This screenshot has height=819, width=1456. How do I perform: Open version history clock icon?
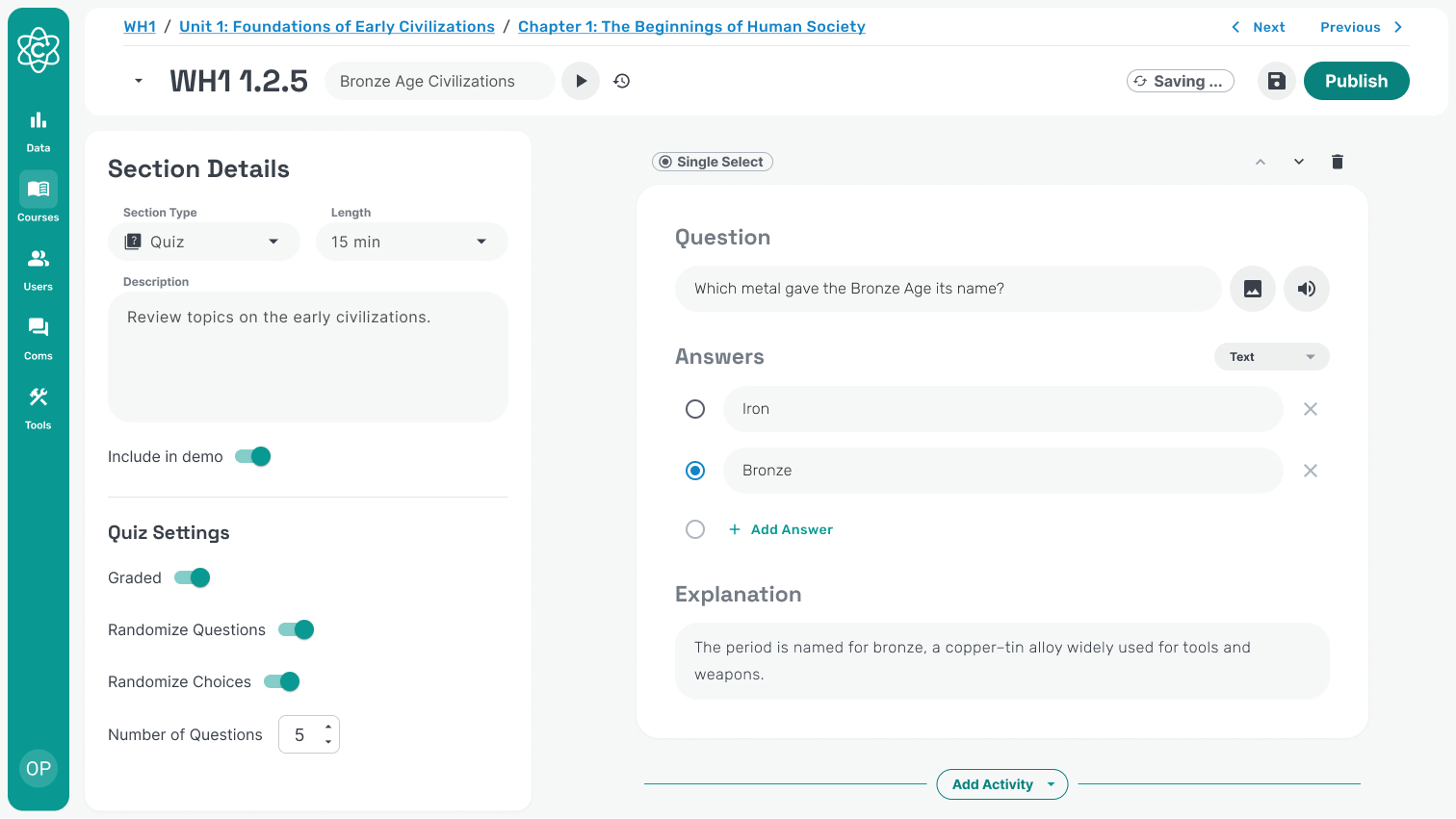pyautogui.click(x=622, y=81)
